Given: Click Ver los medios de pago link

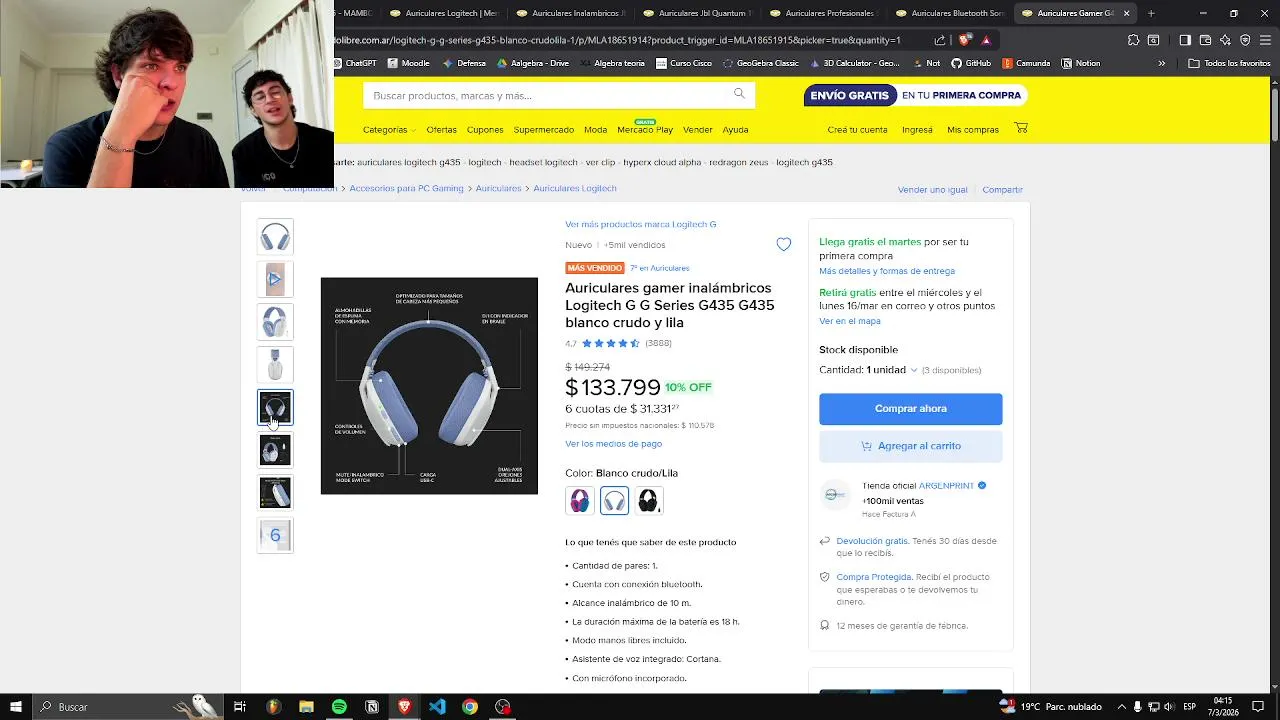Looking at the screenshot, I should [613, 444].
